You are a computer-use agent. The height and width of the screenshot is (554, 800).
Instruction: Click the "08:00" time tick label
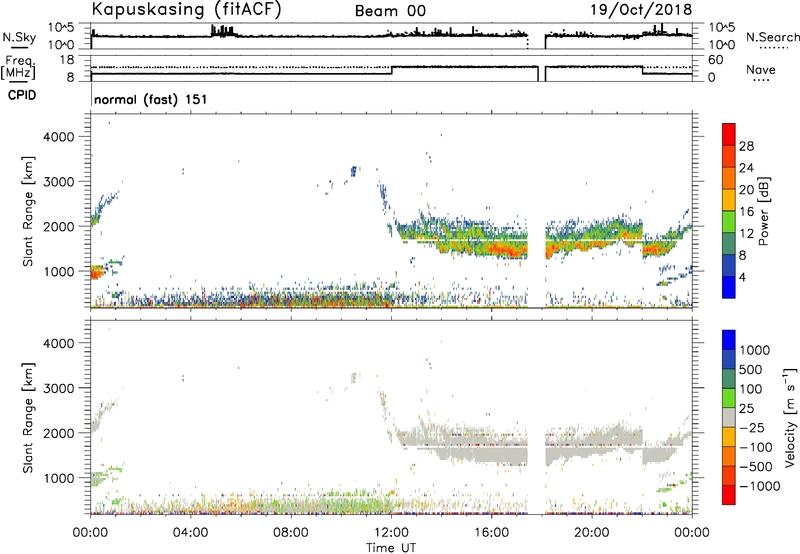[x=291, y=533]
